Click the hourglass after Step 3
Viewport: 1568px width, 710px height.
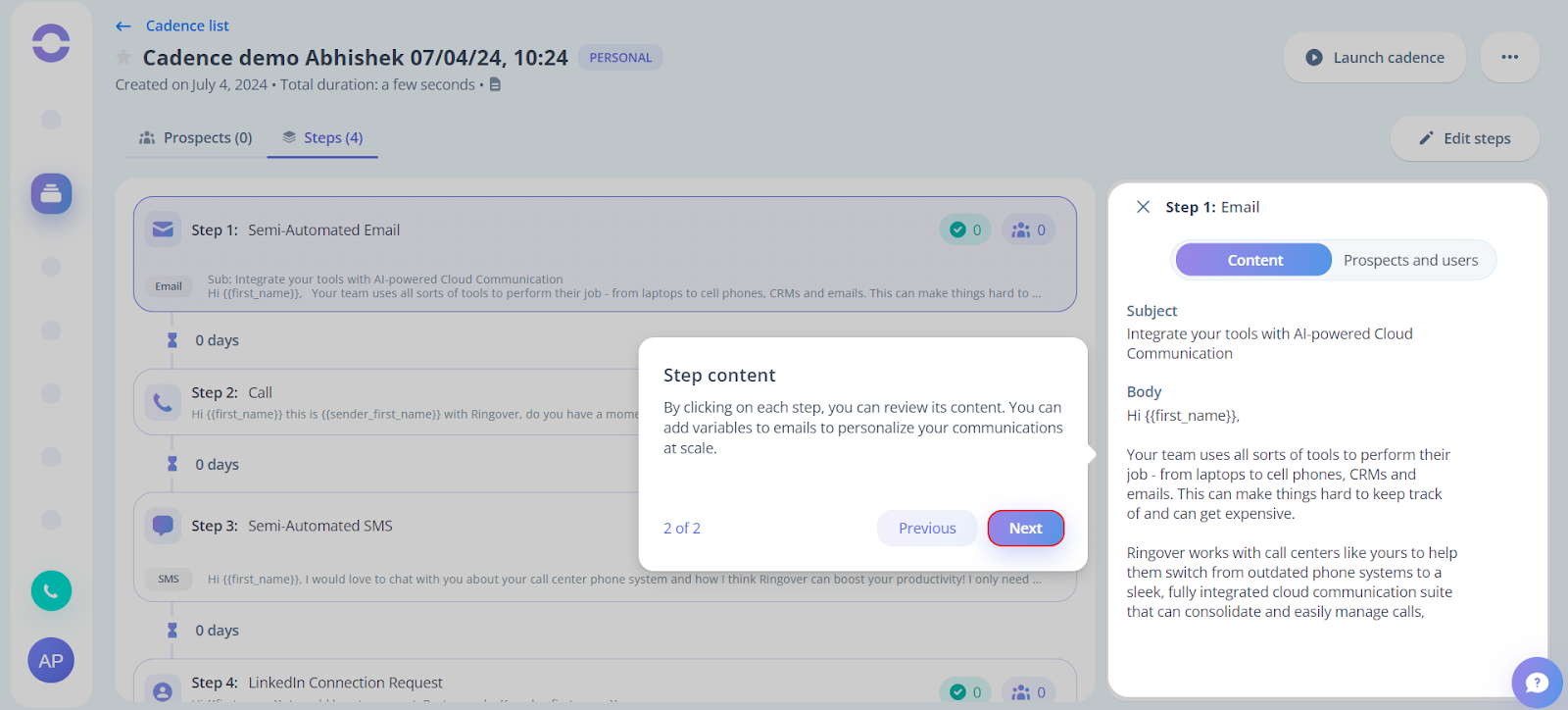point(172,630)
